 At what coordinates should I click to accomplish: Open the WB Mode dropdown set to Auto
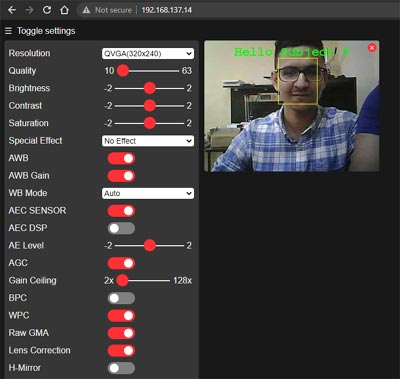[x=148, y=193]
